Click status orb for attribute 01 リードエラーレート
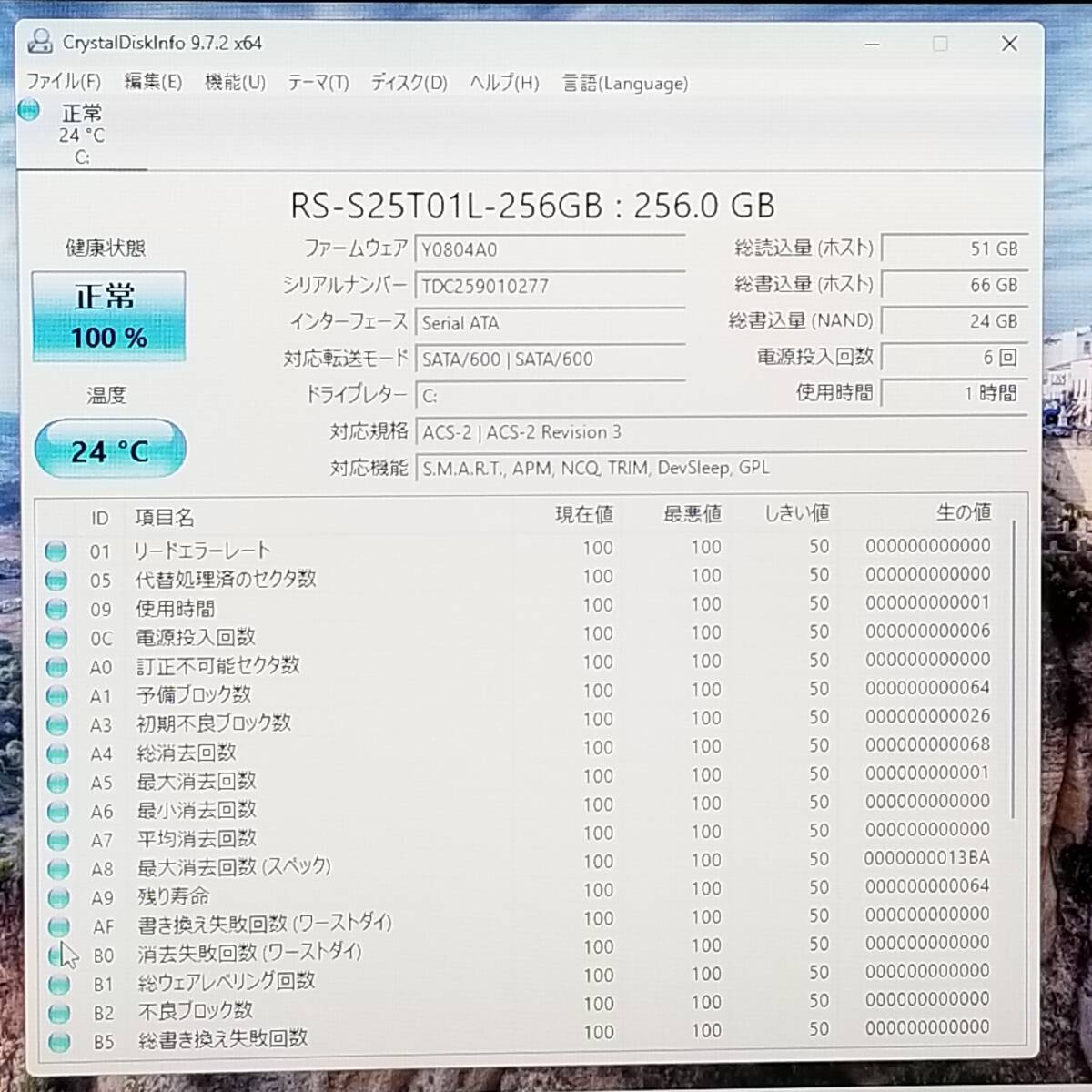1092x1092 pixels. click(x=56, y=551)
